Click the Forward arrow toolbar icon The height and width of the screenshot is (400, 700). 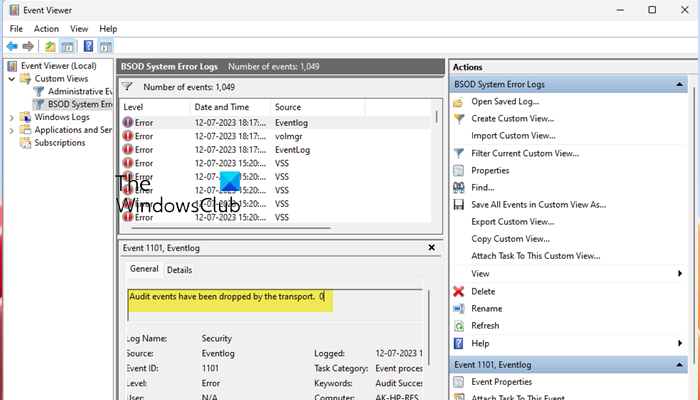(x=29, y=46)
